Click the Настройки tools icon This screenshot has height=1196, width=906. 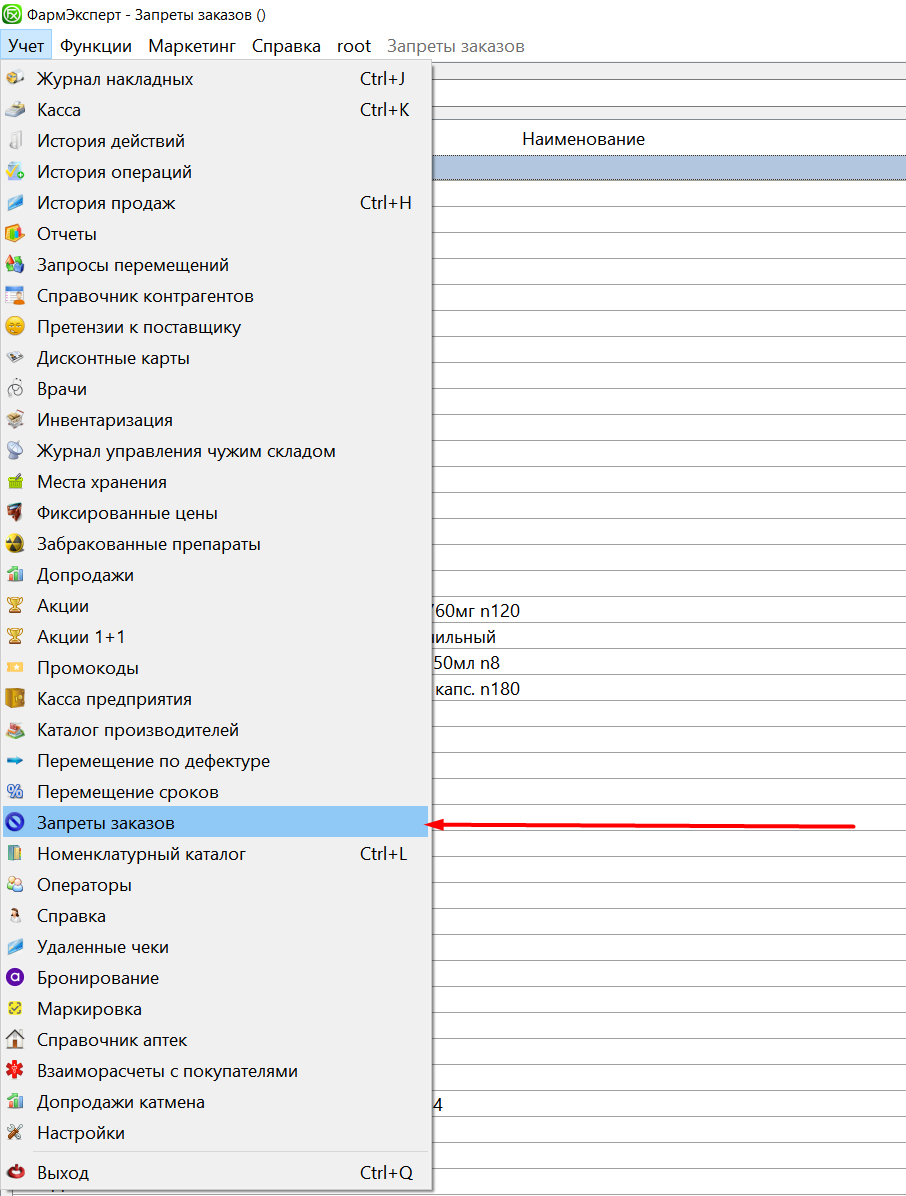point(15,1133)
